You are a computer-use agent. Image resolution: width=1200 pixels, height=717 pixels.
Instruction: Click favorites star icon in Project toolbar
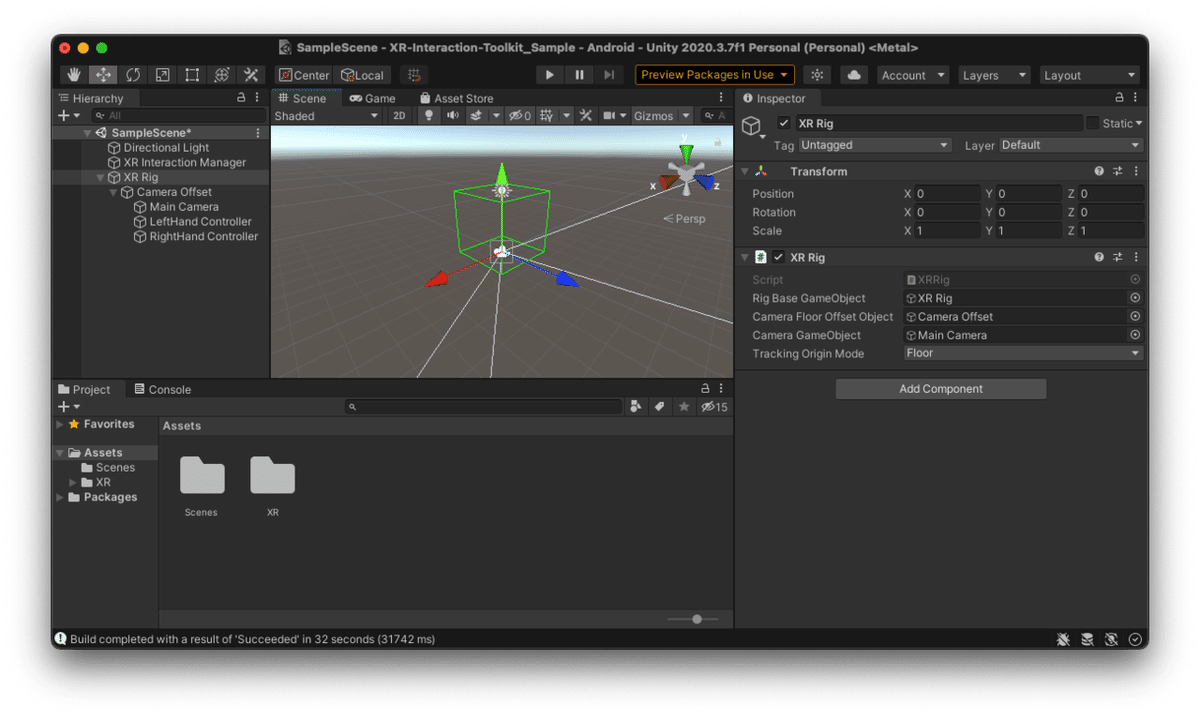[x=684, y=407]
